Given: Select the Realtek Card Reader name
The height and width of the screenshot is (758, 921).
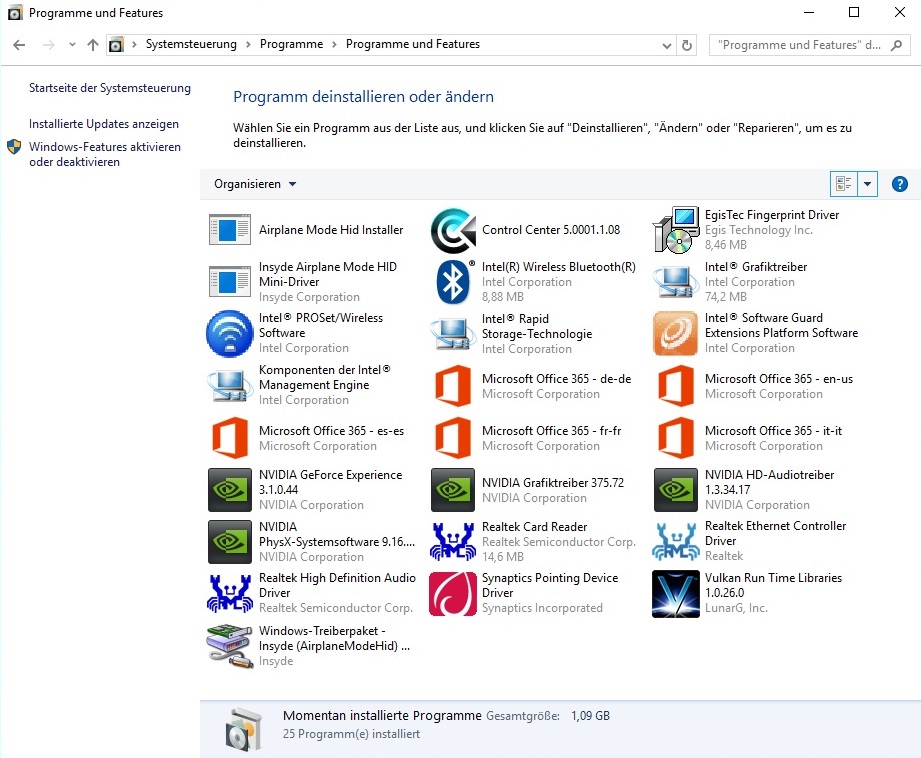Looking at the screenshot, I should pyautogui.click(x=535, y=526).
